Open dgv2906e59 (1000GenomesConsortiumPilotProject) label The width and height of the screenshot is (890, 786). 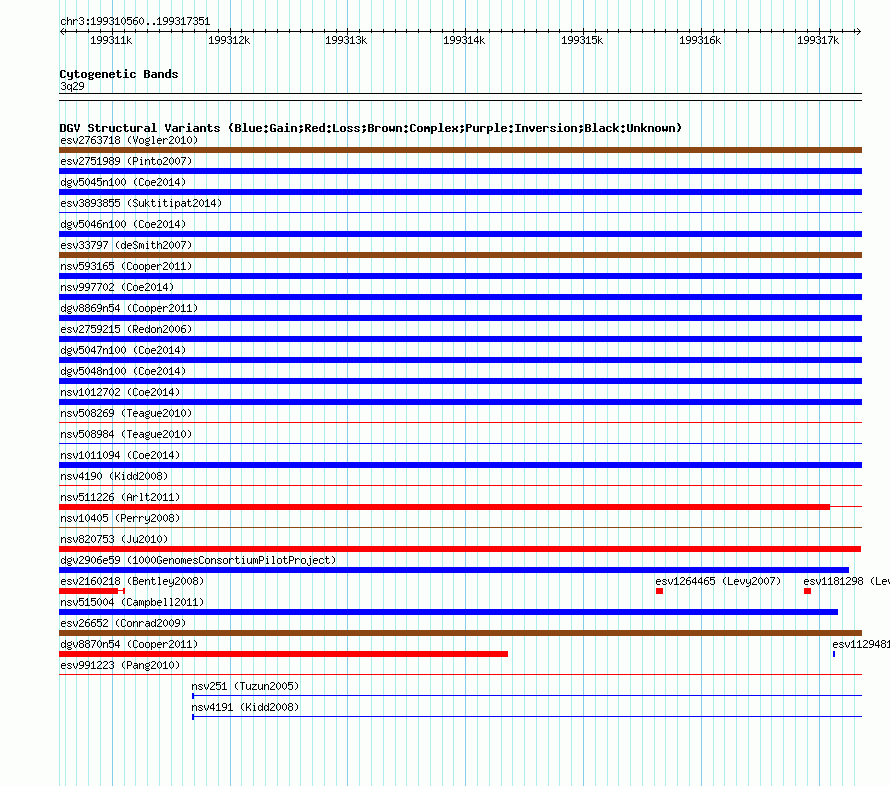(198, 560)
